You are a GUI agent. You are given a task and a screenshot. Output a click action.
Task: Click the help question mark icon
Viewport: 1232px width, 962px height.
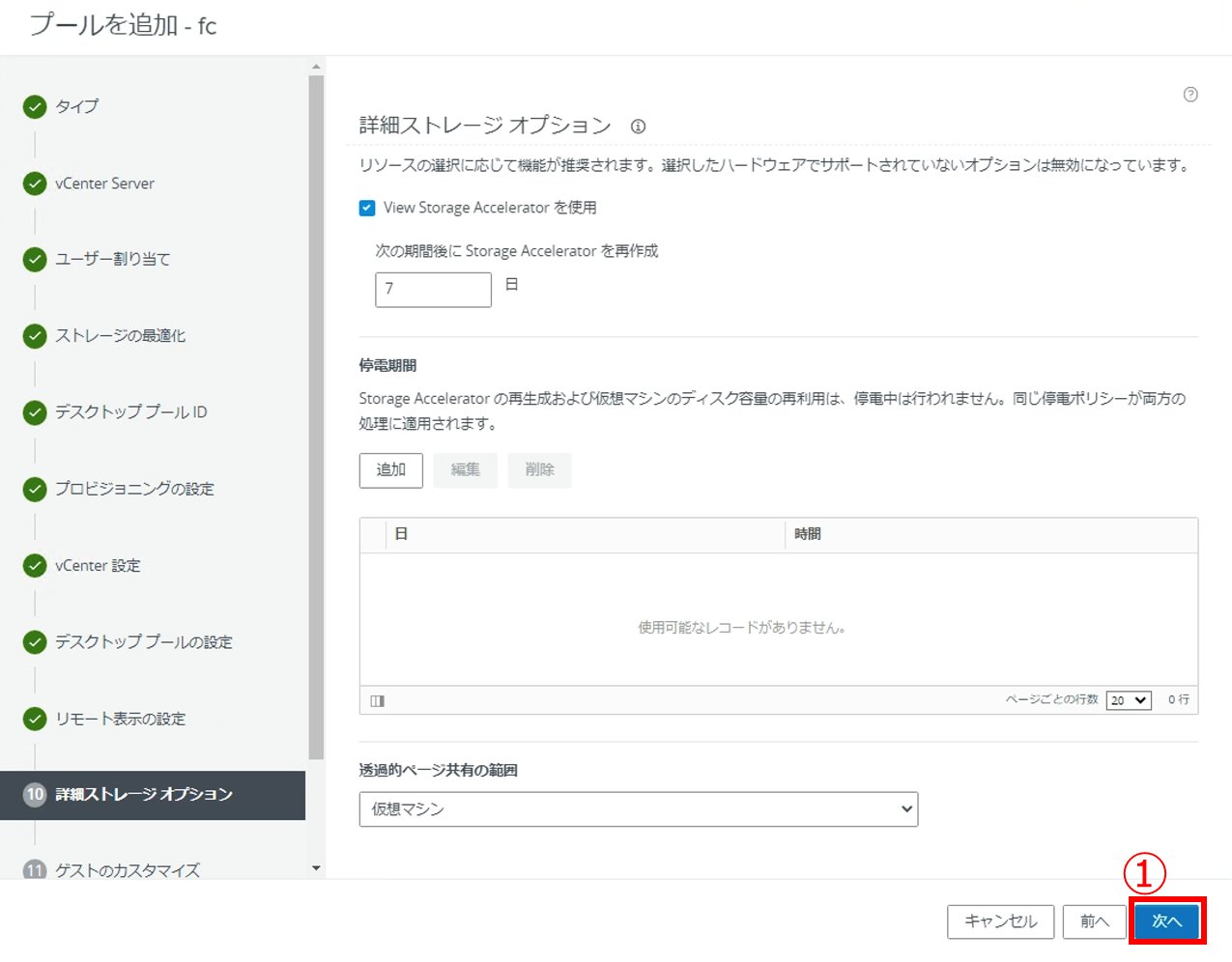point(1190,95)
